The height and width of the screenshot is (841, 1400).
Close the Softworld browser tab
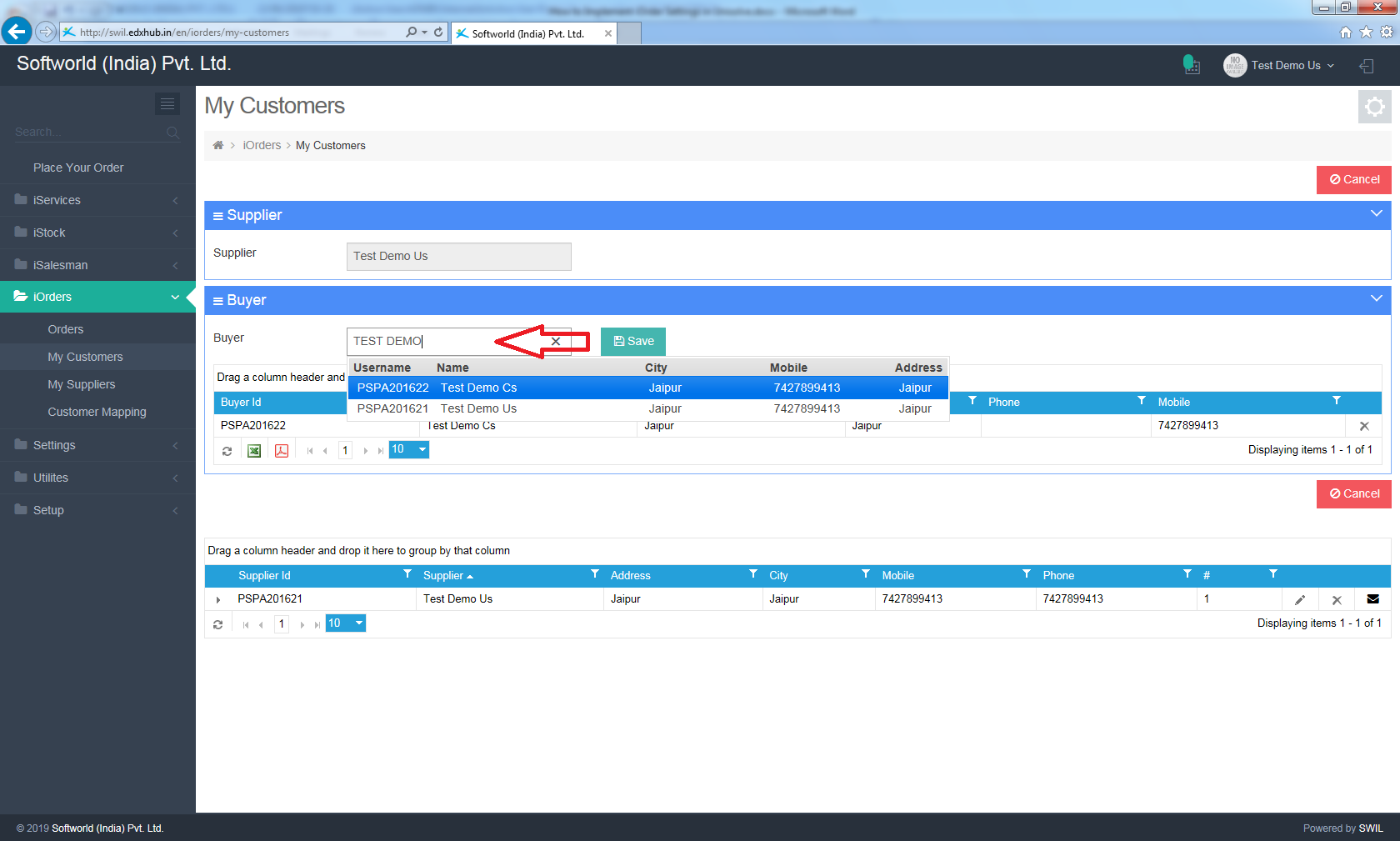tap(608, 33)
